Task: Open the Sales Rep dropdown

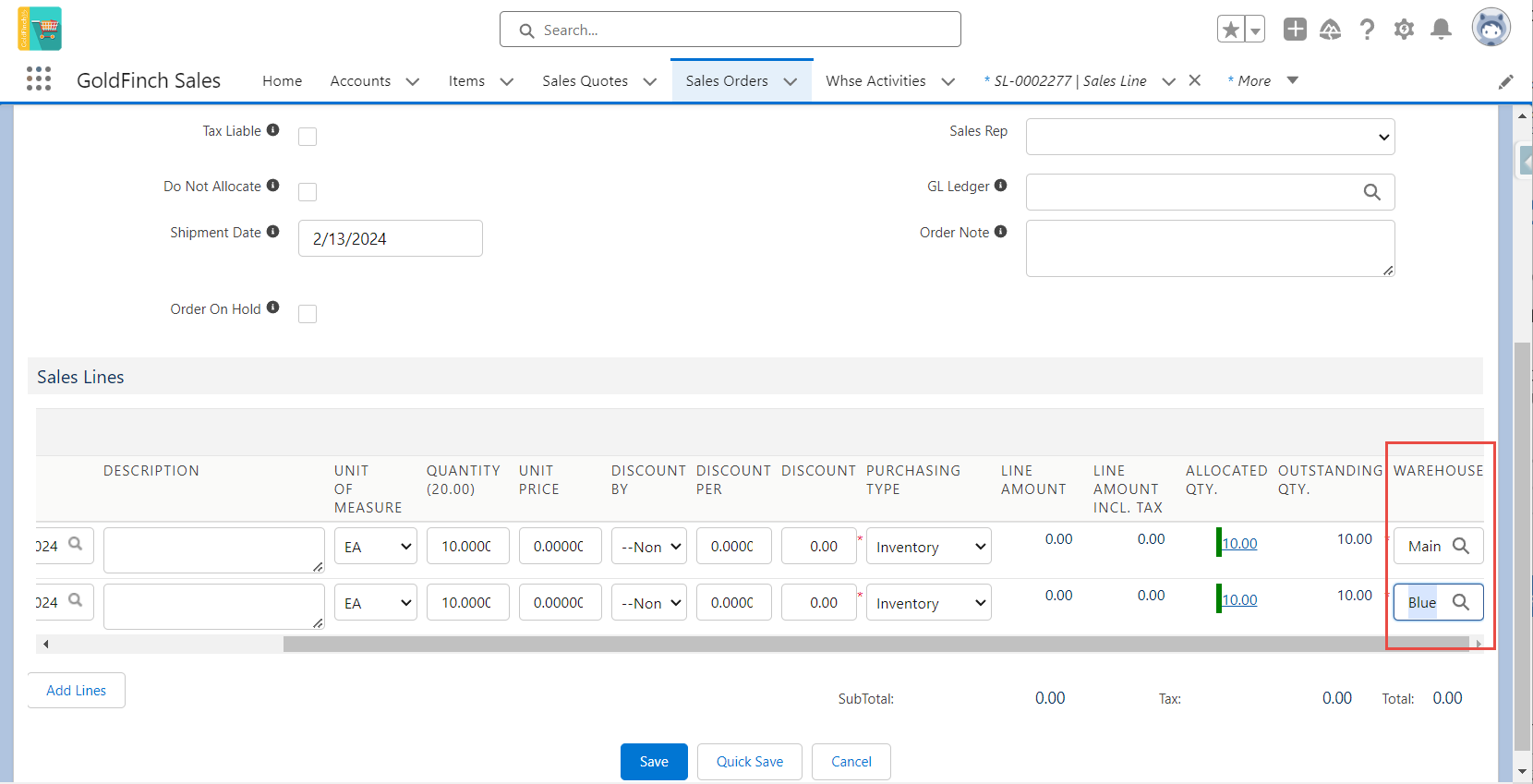Action: pos(1210,137)
